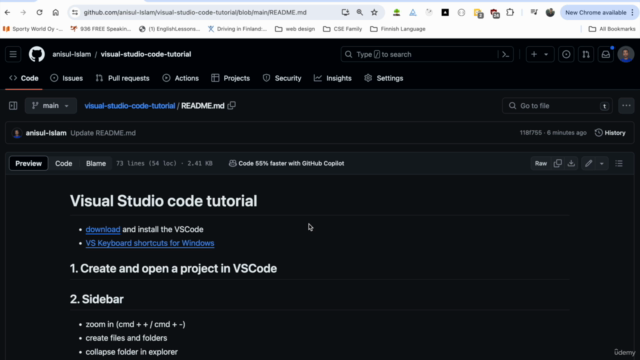Open the download link in README

[x=103, y=229]
